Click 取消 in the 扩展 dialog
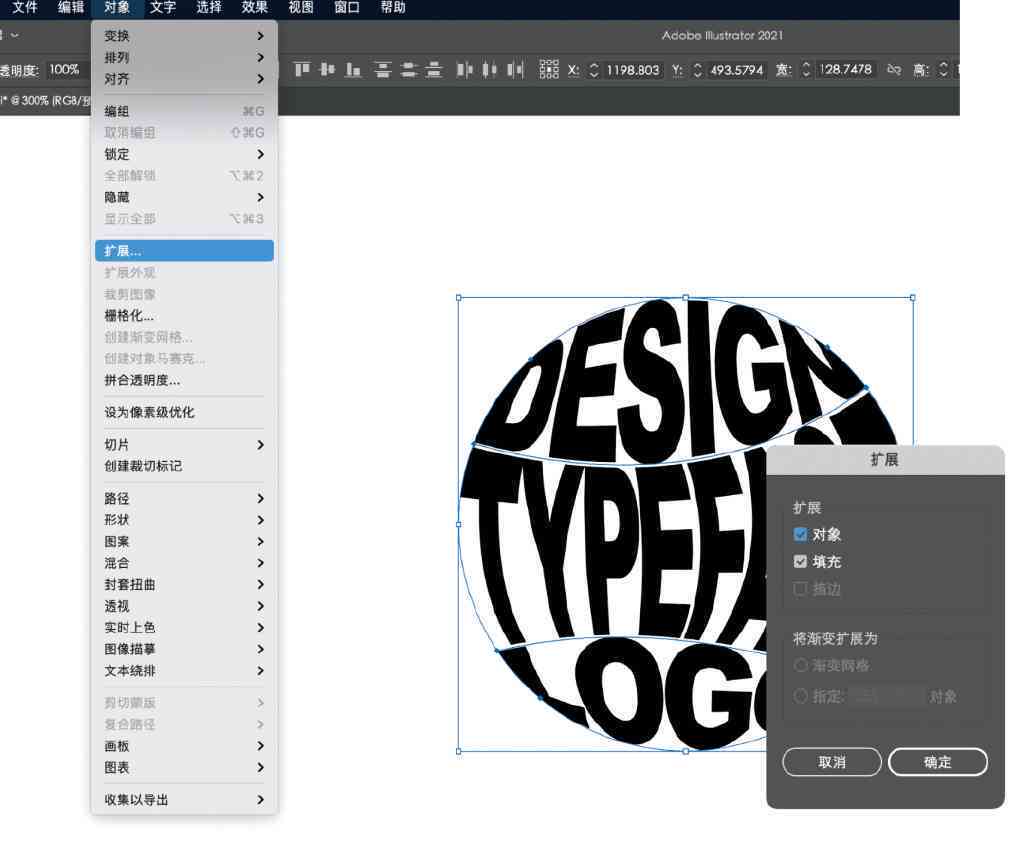Screen dimensions: 1024x850 tap(832, 762)
